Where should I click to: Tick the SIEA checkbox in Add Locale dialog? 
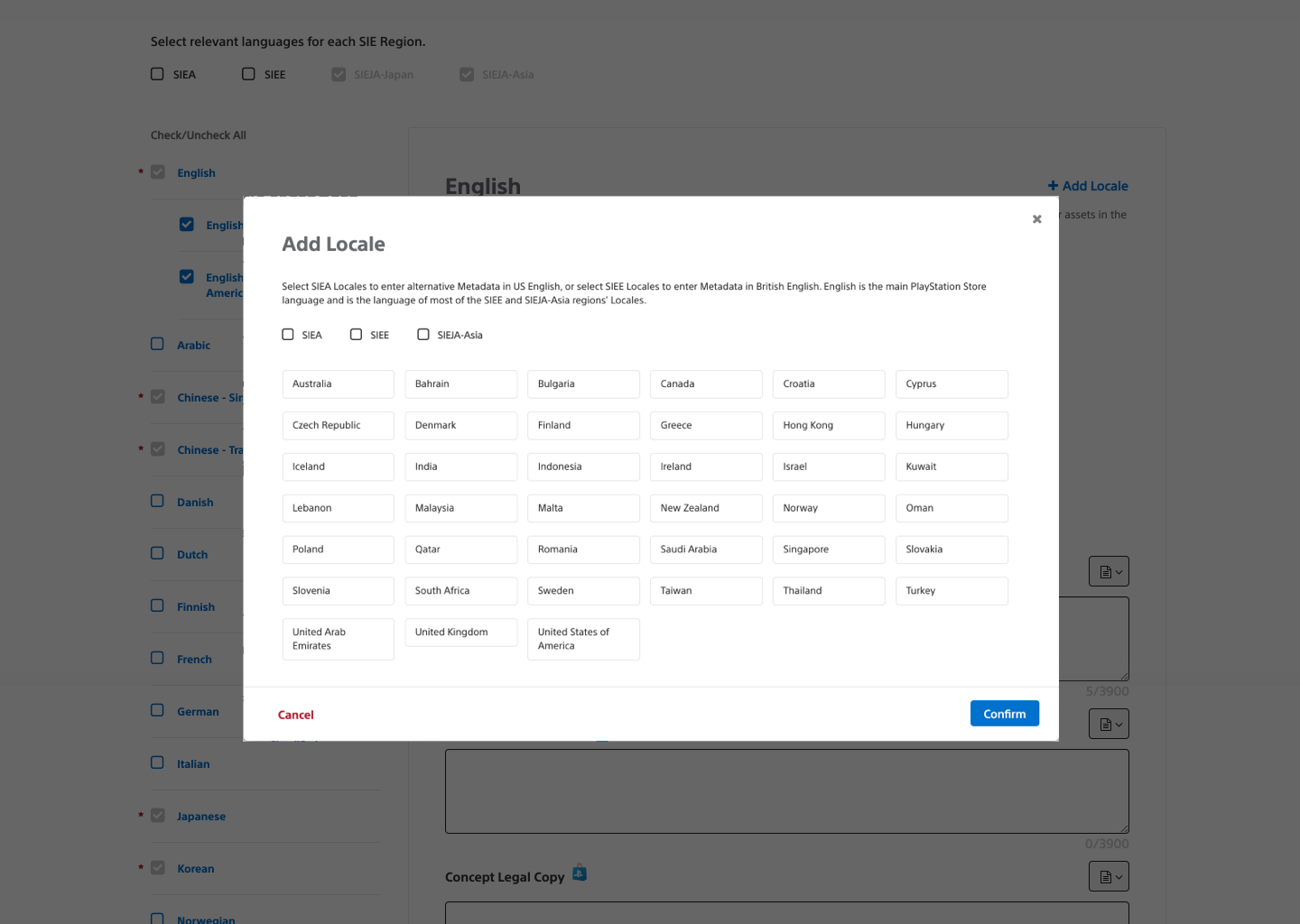[x=288, y=335]
